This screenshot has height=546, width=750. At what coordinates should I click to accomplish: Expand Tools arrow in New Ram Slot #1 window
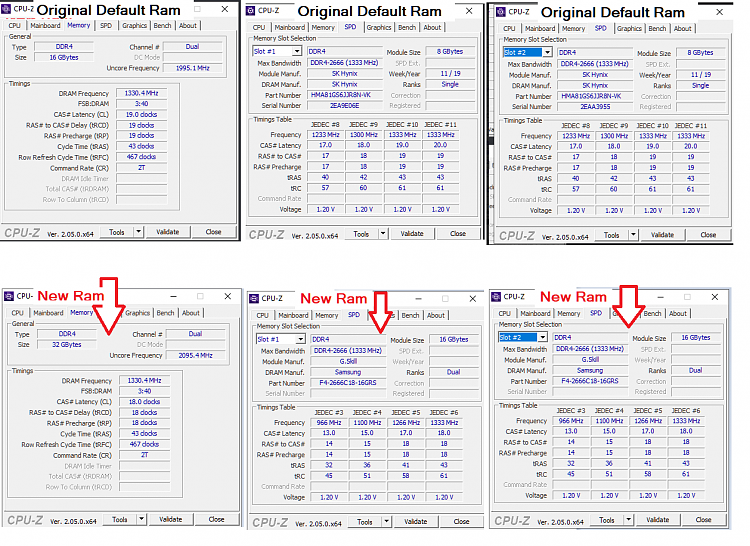pyautogui.click(x=386, y=522)
